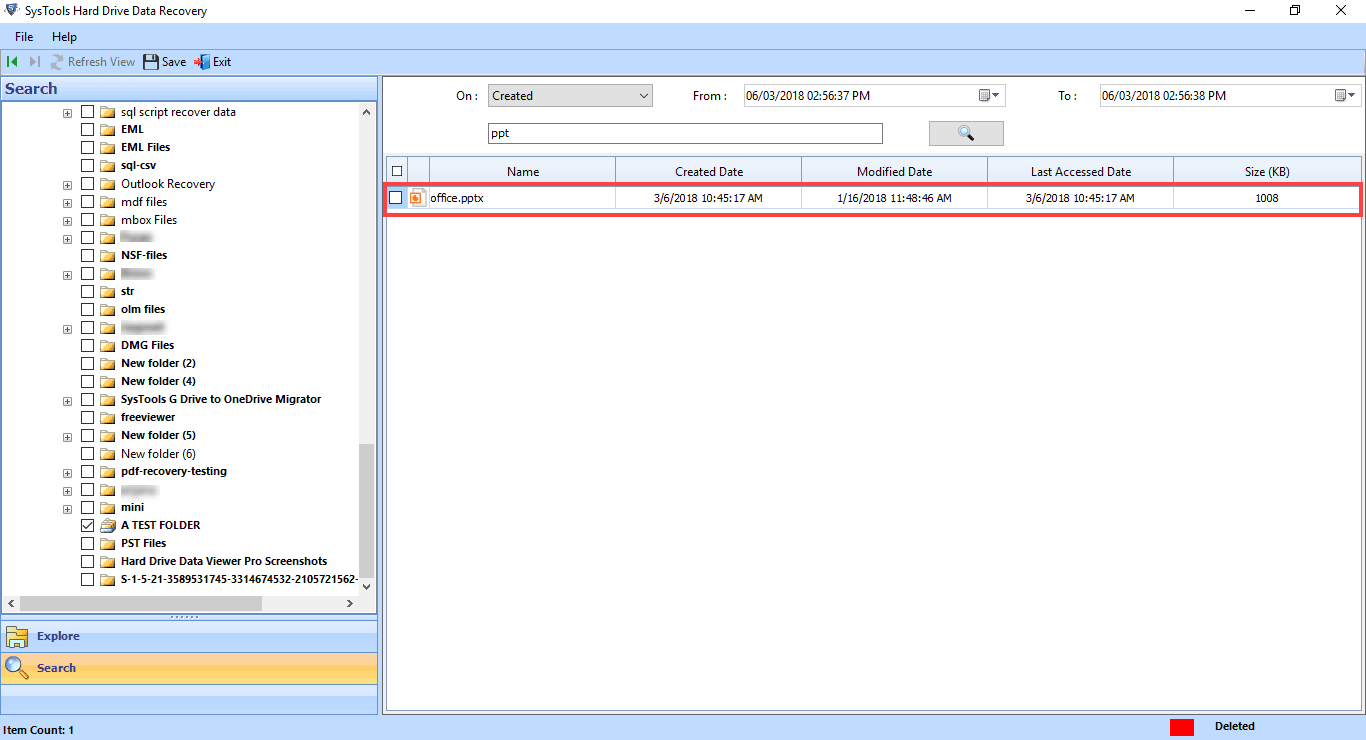Image resolution: width=1366 pixels, height=740 pixels.
Task: Expand the SysTools G Drive to OneDrive Migrator node
Action: [67, 401]
